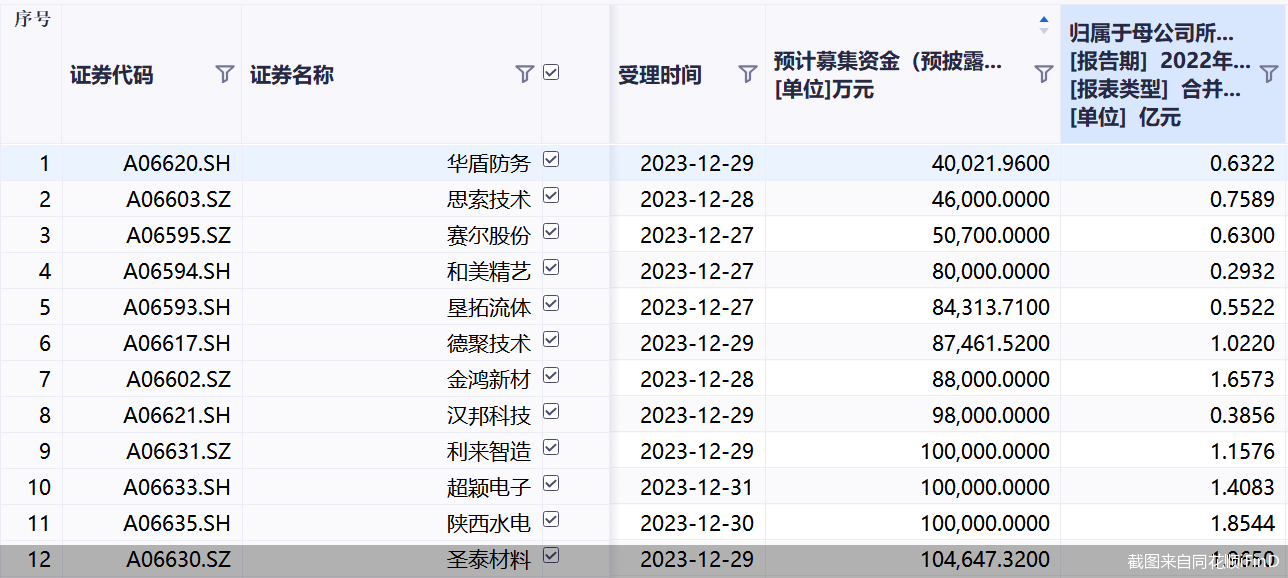Image resolution: width=1288 pixels, height=578 pixels.
Task: Click stock code A06635.SH
Action: click(x=177, y=524)
